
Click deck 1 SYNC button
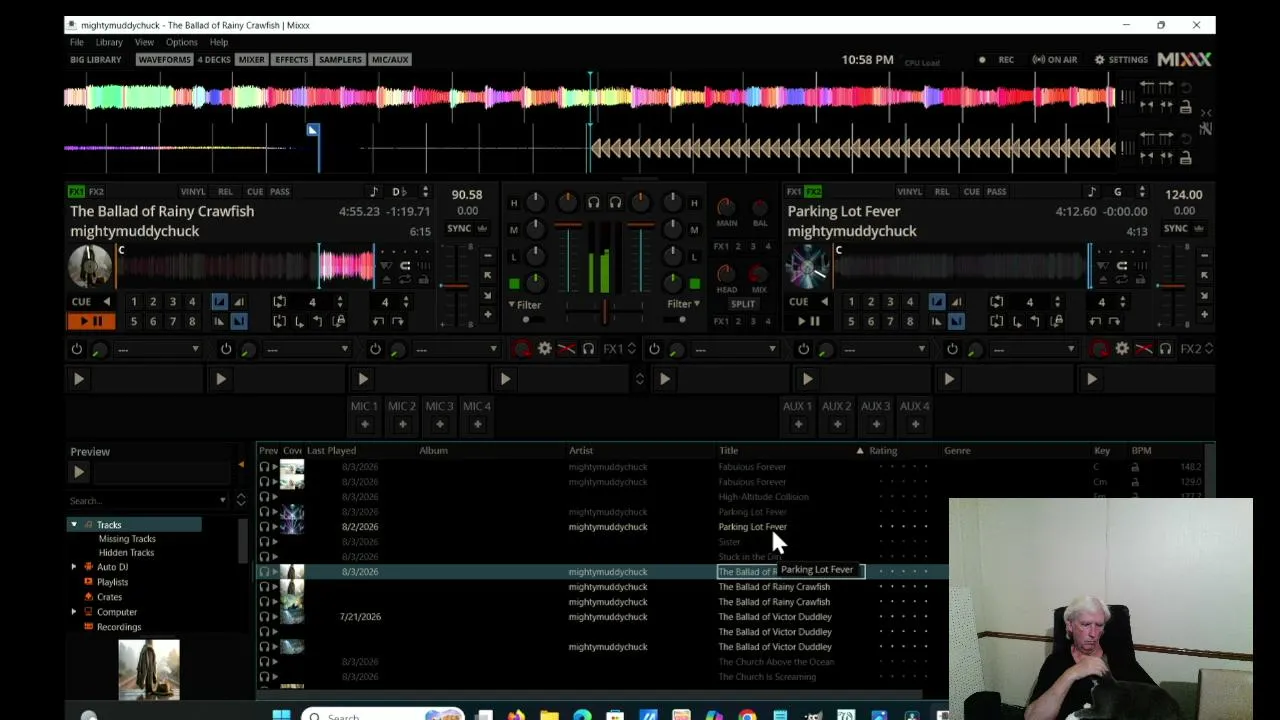click(459, 228)
